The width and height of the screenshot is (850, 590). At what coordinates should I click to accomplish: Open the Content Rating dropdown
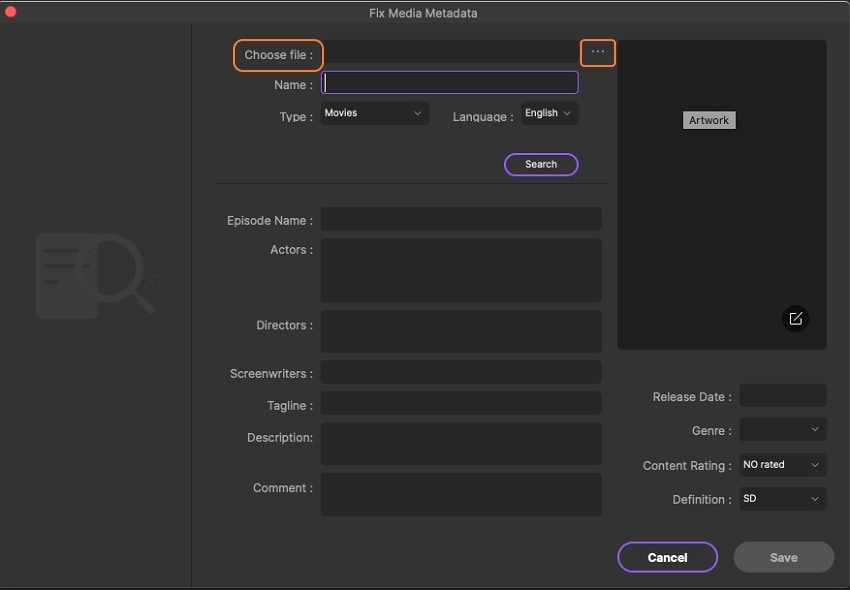pos(783,465)
